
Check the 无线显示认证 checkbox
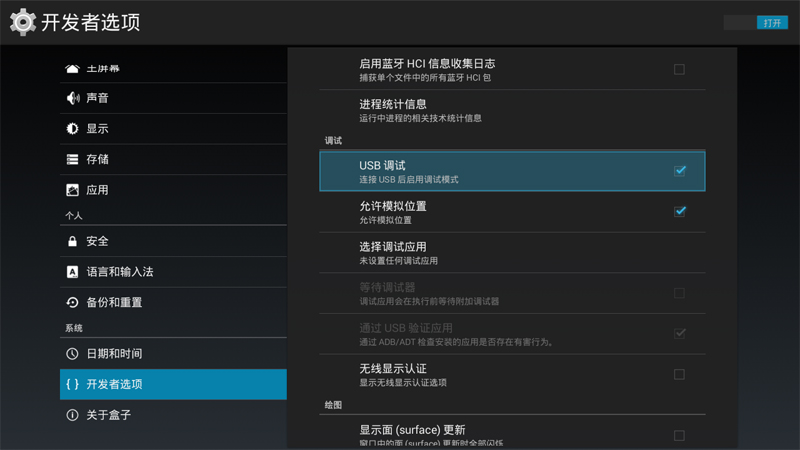[679, 374]
